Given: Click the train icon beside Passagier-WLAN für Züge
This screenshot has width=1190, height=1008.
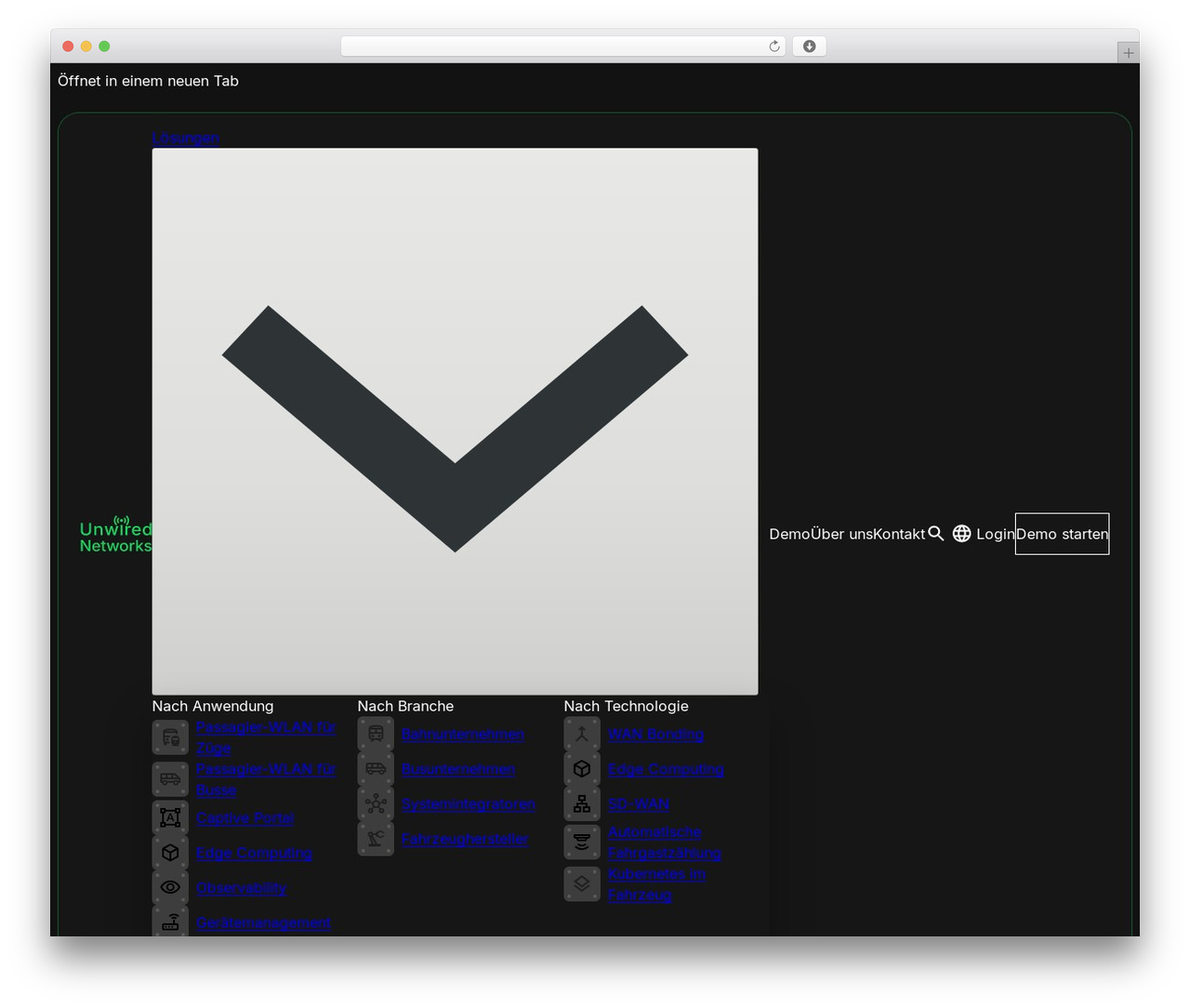Looking at the screenshot, I should (170, 737).
